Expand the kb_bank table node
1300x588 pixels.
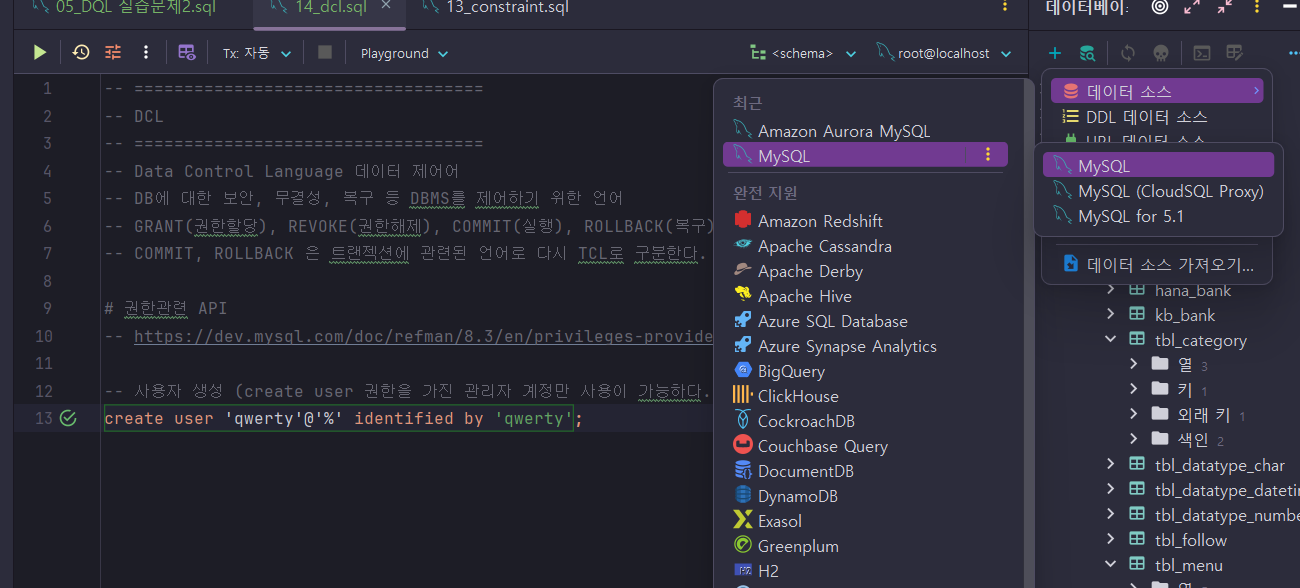1110,315
